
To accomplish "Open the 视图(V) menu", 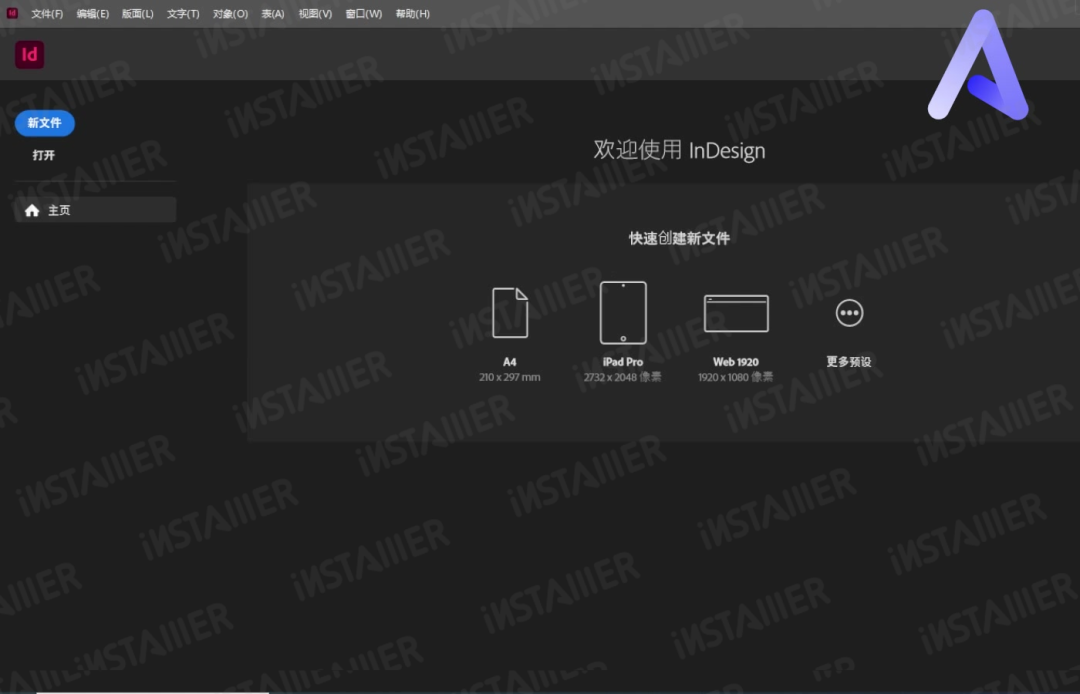I will pos(315,14).
